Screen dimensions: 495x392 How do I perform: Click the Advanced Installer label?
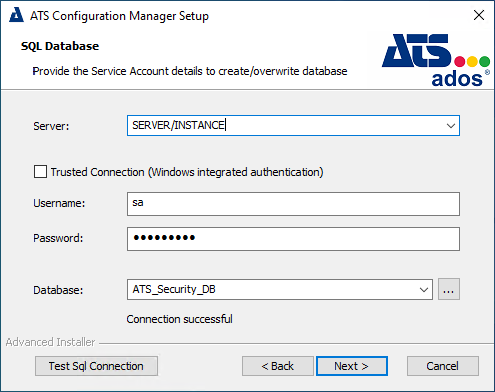pos(50,342)
